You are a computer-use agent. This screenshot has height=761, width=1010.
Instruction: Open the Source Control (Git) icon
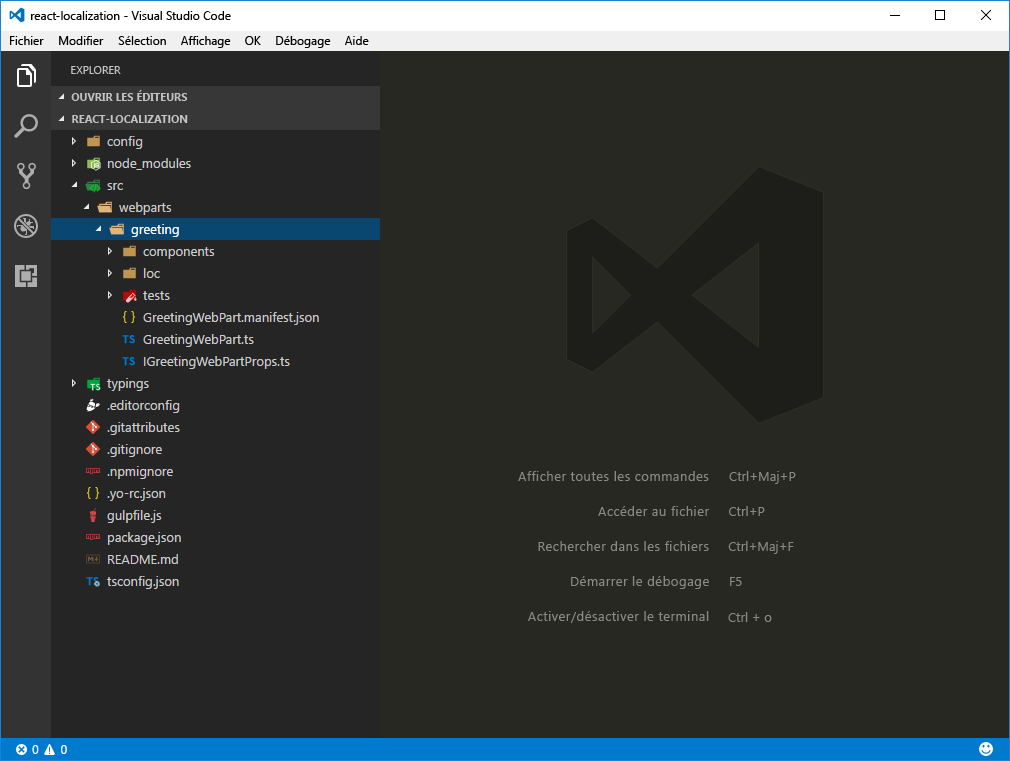pos(25,176)
